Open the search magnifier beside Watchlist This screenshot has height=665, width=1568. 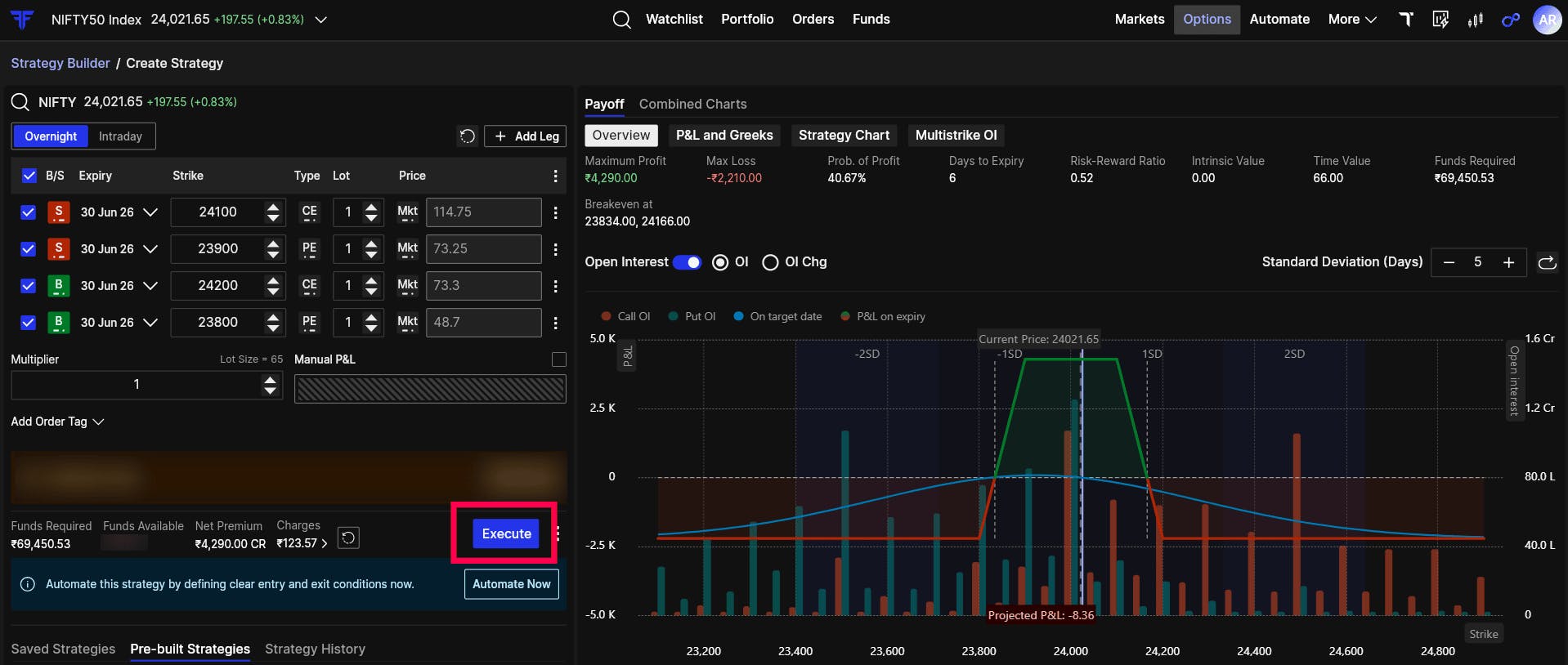[621, 20]
